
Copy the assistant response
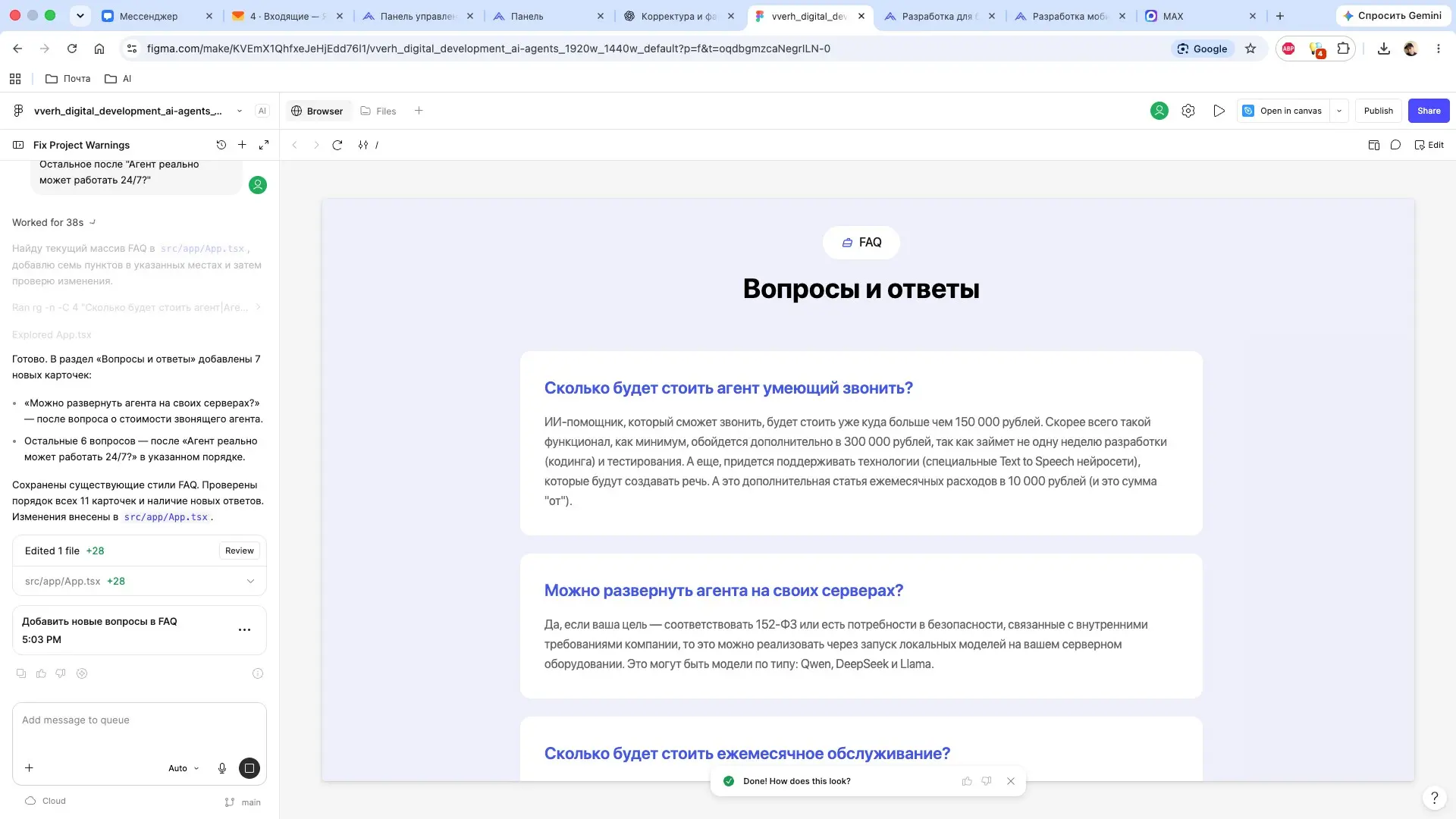[20, 673]
